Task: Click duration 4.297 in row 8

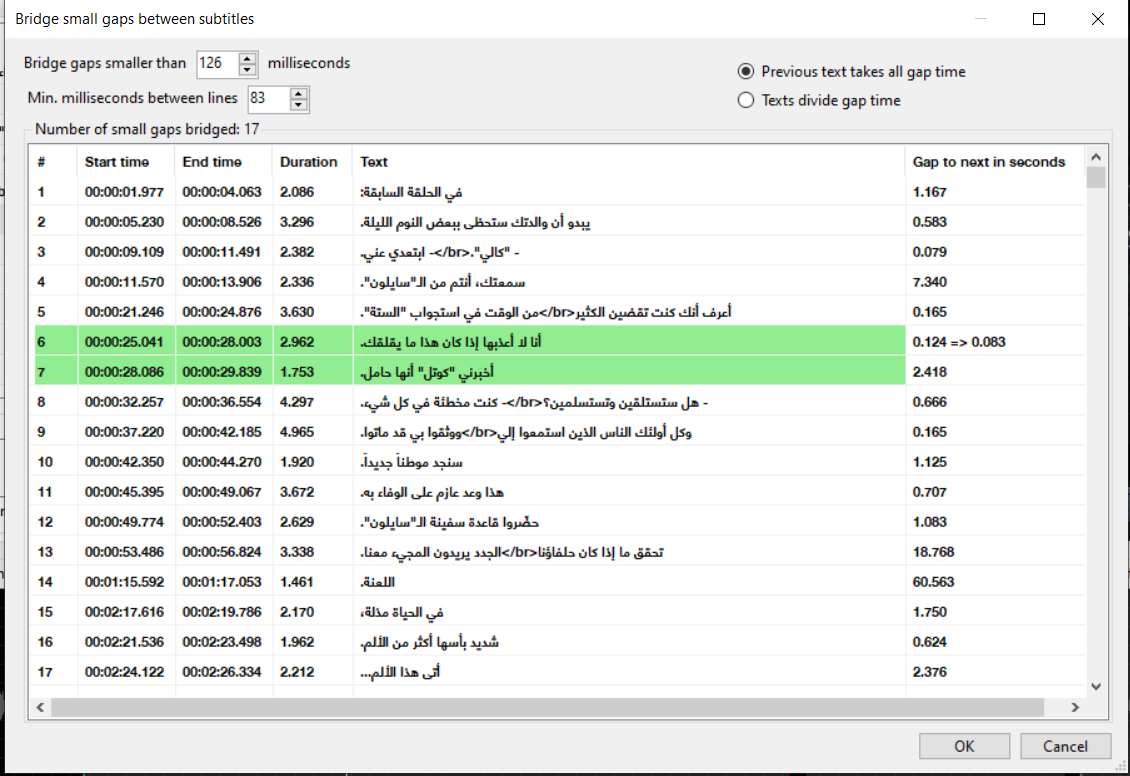Action: [297, 402]
